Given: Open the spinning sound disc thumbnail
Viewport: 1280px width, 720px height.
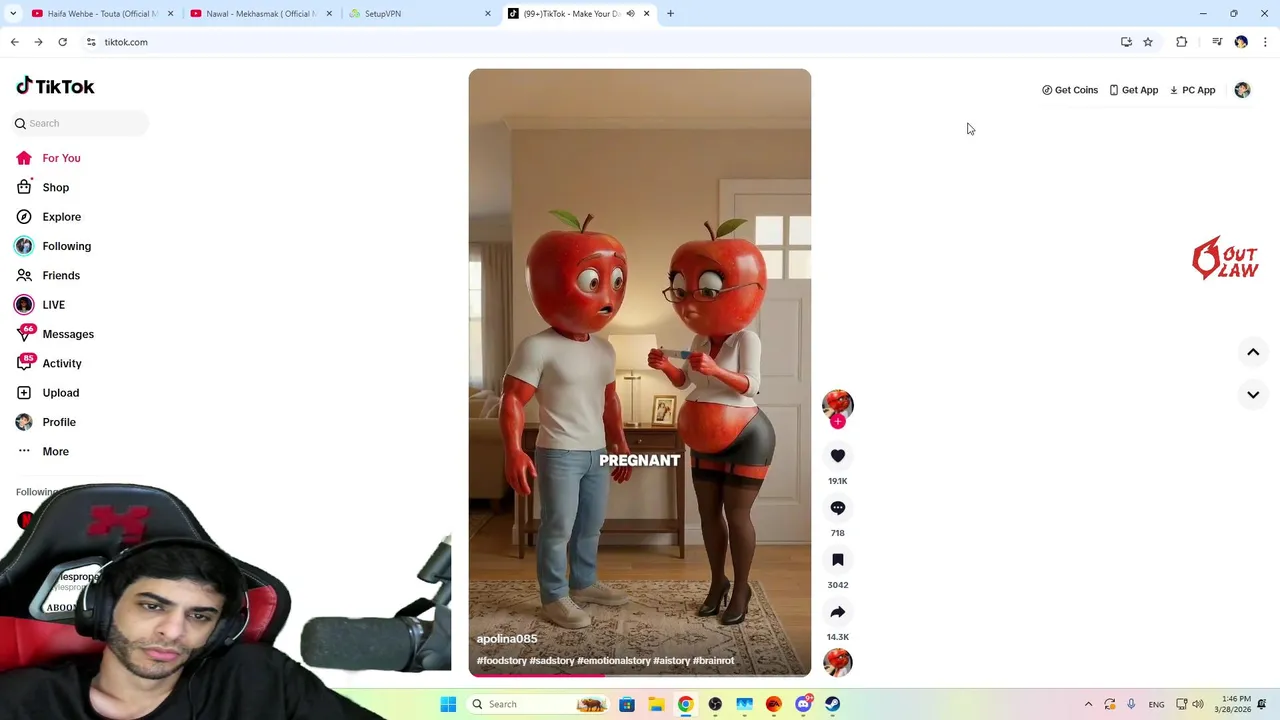Looking at the screenshot, I should [x=838, y=662].
